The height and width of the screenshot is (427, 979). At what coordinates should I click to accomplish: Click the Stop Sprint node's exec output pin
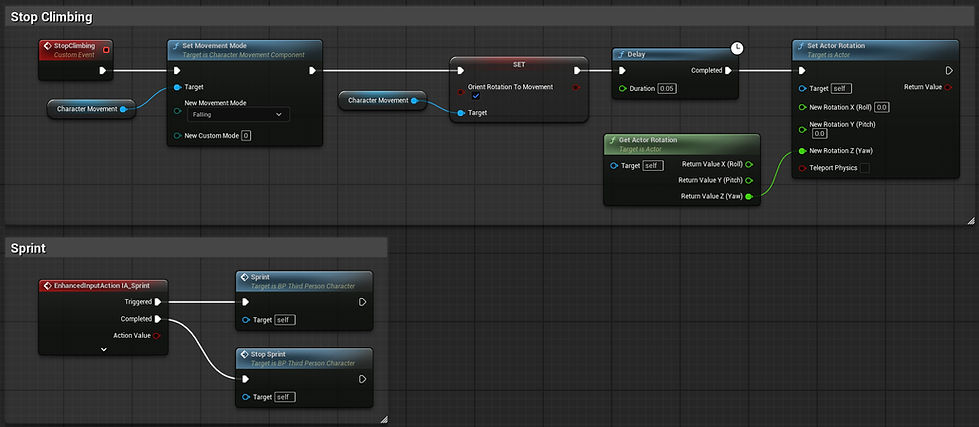(363, 379)
